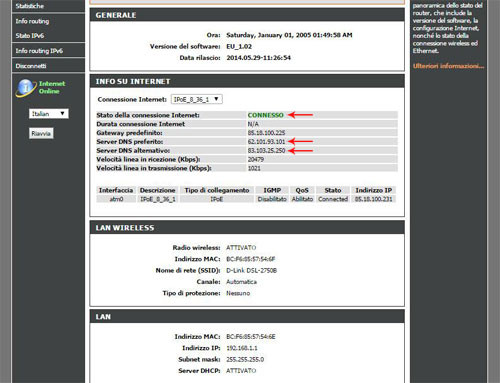Open the Connessione Internet dropdown IPoE_8_36_1
Screen dimensions: 500x383
tap(197, 99)
